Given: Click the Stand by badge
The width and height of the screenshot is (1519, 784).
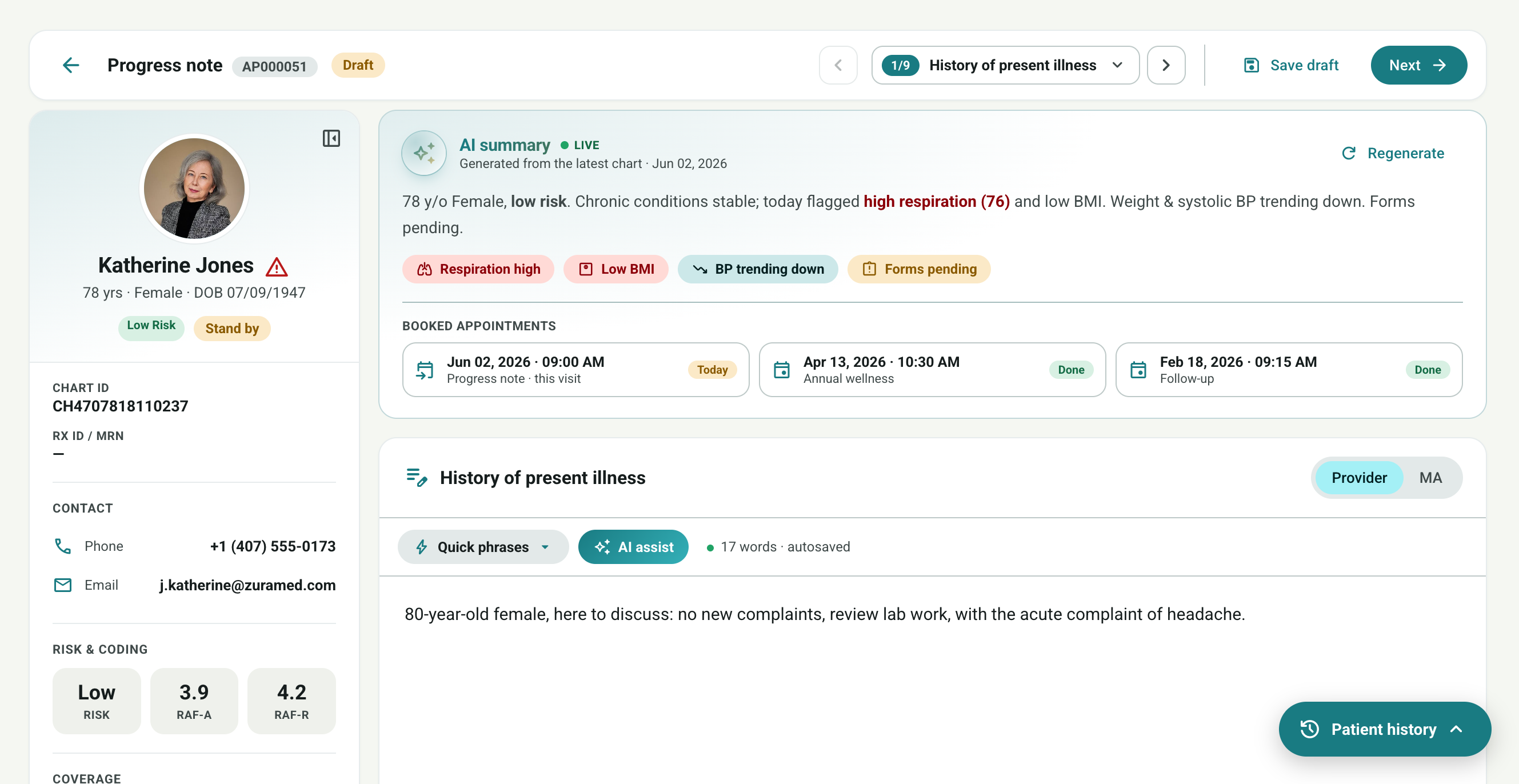Looking at the screenshot, I should coord(232,329).
